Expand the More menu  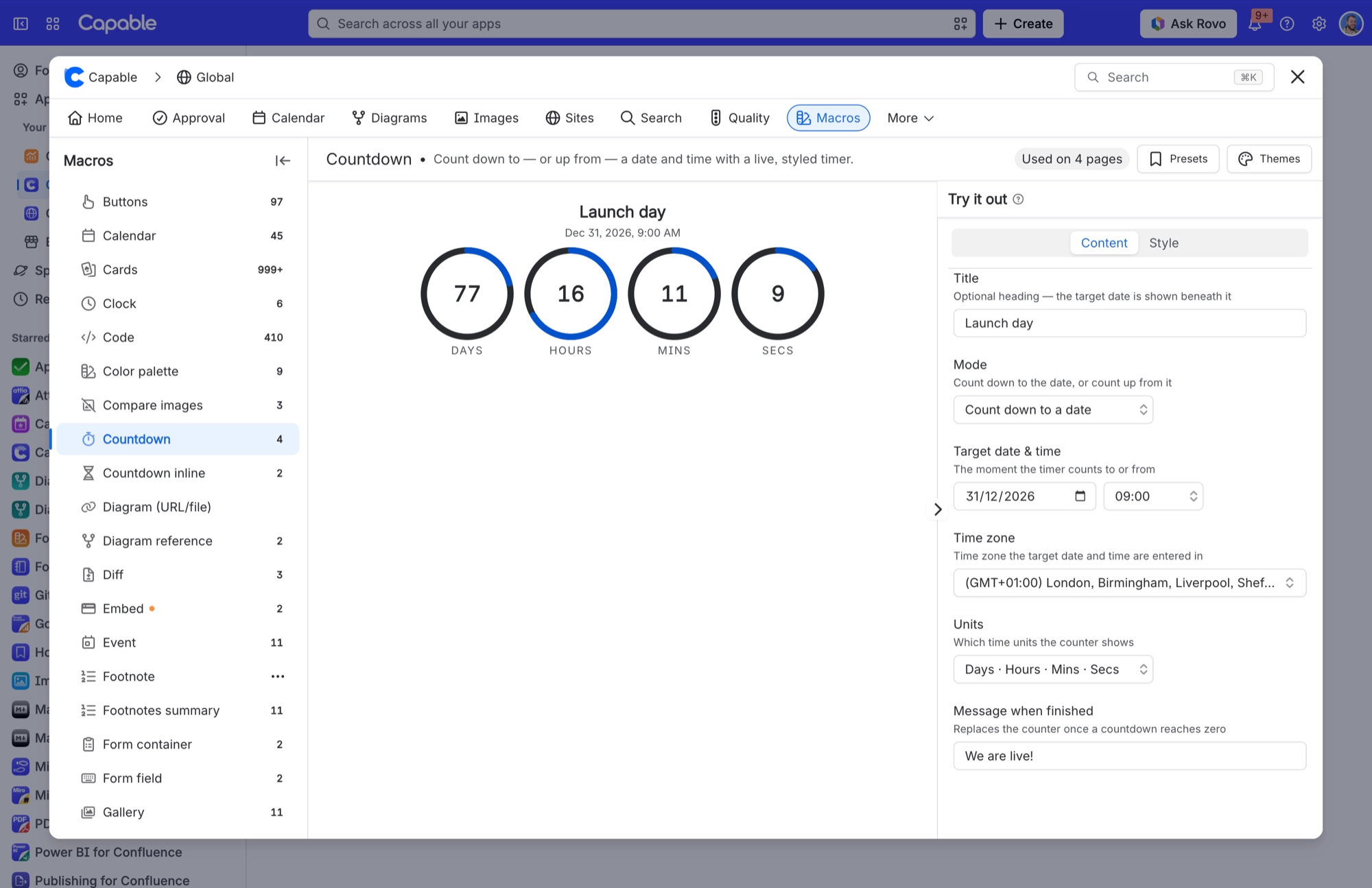[910, 118]
